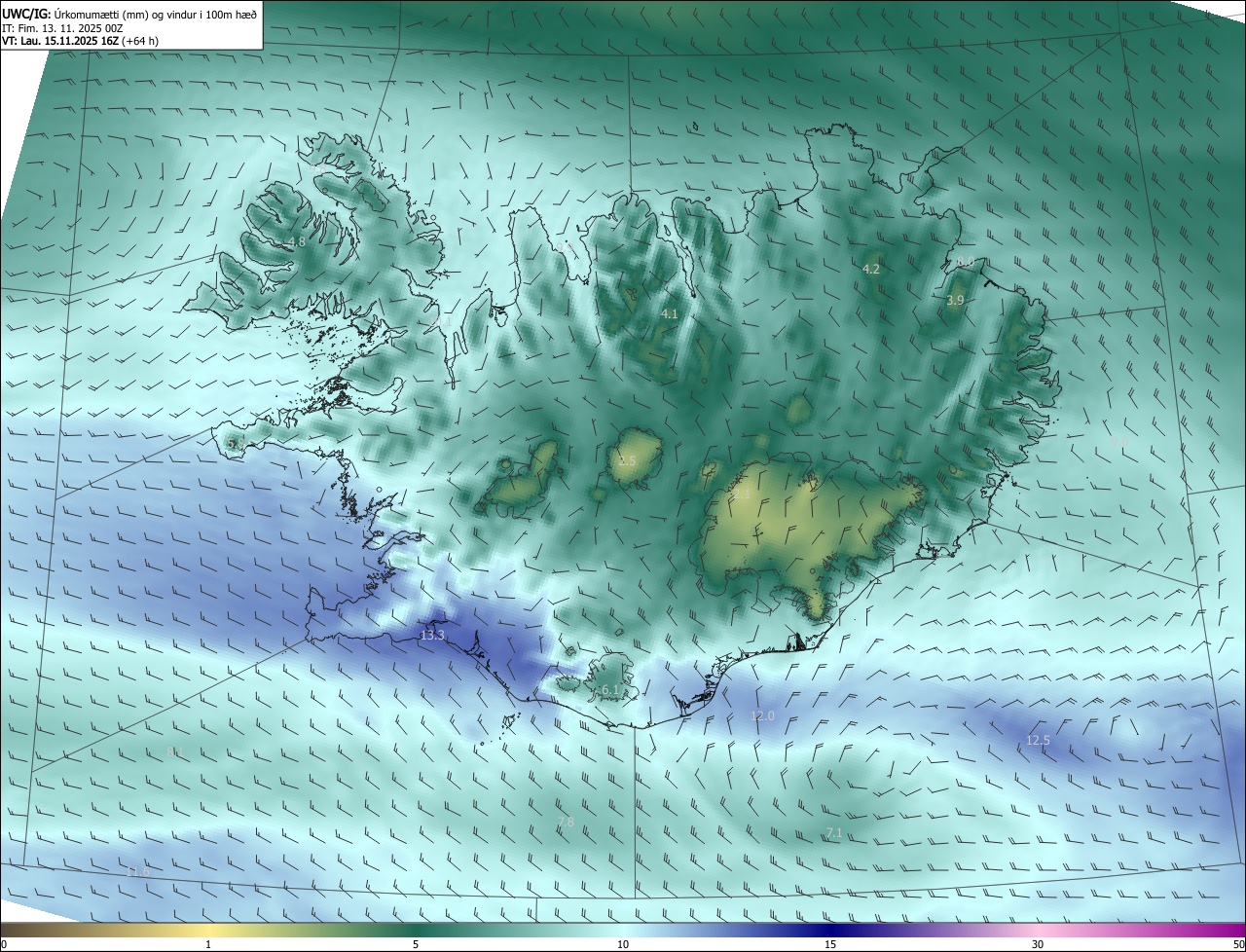The image size is (1246, 952).
Task: Click the 12.0 value label offshore
Action: (x=762, y=716)
